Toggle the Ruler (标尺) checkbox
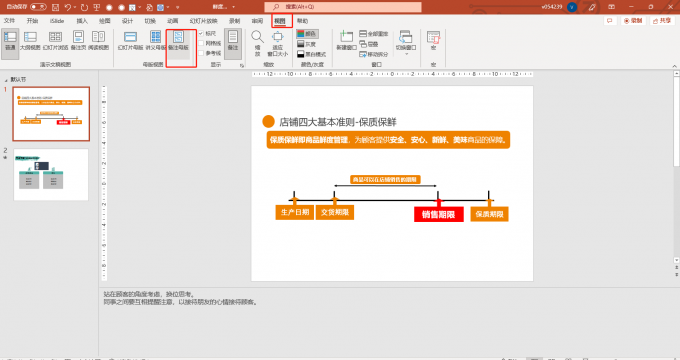This screenshot has width=680, height=360. tap(201, 33)
